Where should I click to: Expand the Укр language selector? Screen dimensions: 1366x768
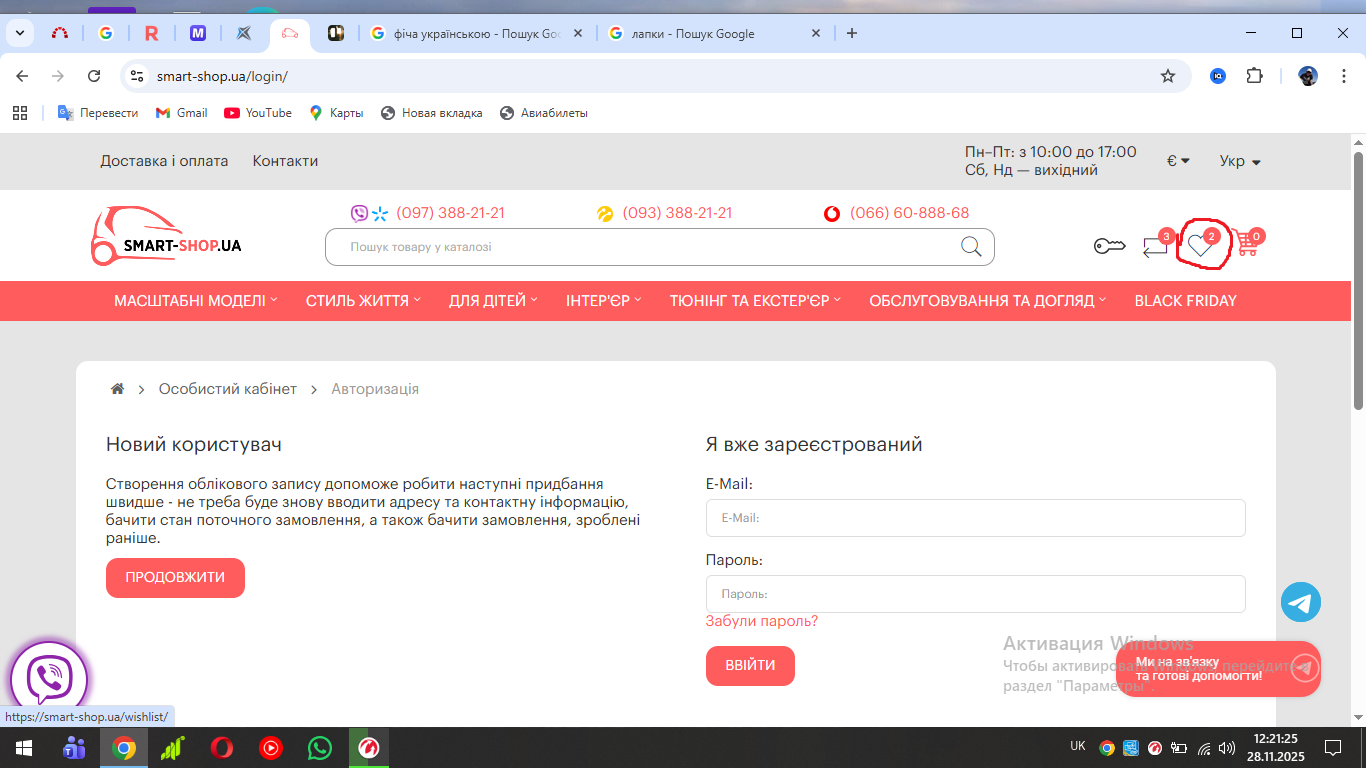[x=1240, y=161]
